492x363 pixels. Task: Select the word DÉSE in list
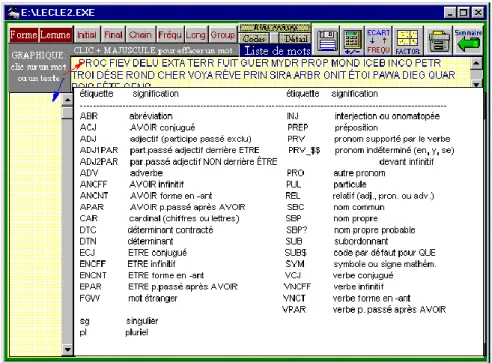click(x=110, y=75)
